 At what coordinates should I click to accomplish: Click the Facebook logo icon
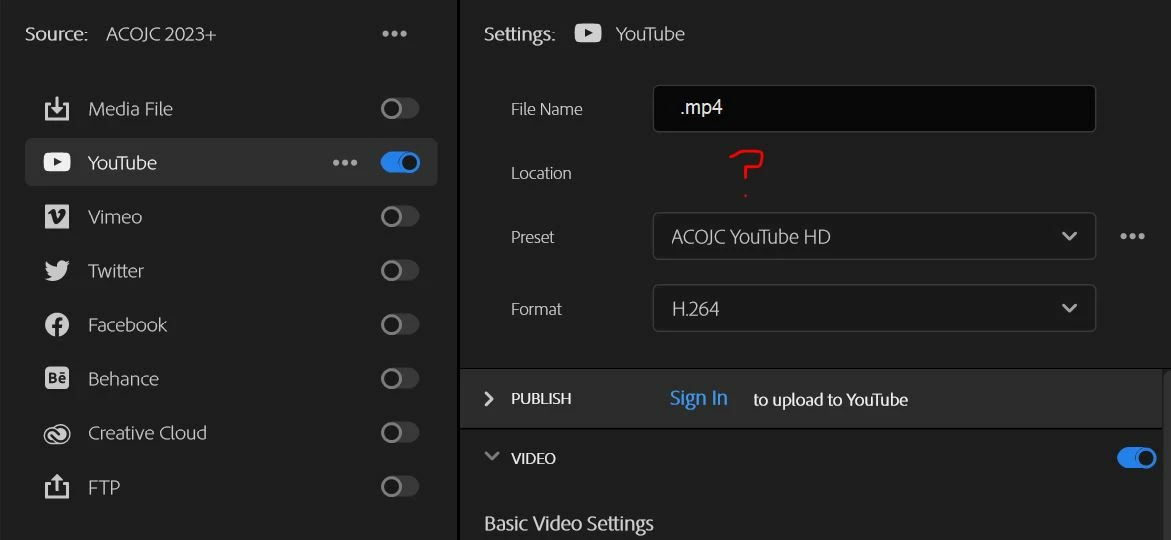tap(57, 325)
